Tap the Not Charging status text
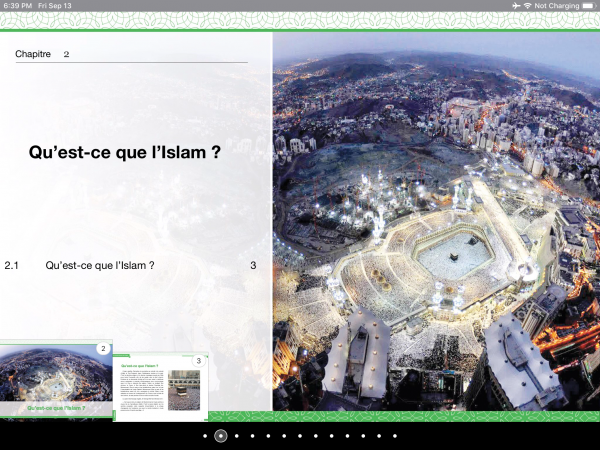This screenshot has height=450, width=600. click(558, 6)
